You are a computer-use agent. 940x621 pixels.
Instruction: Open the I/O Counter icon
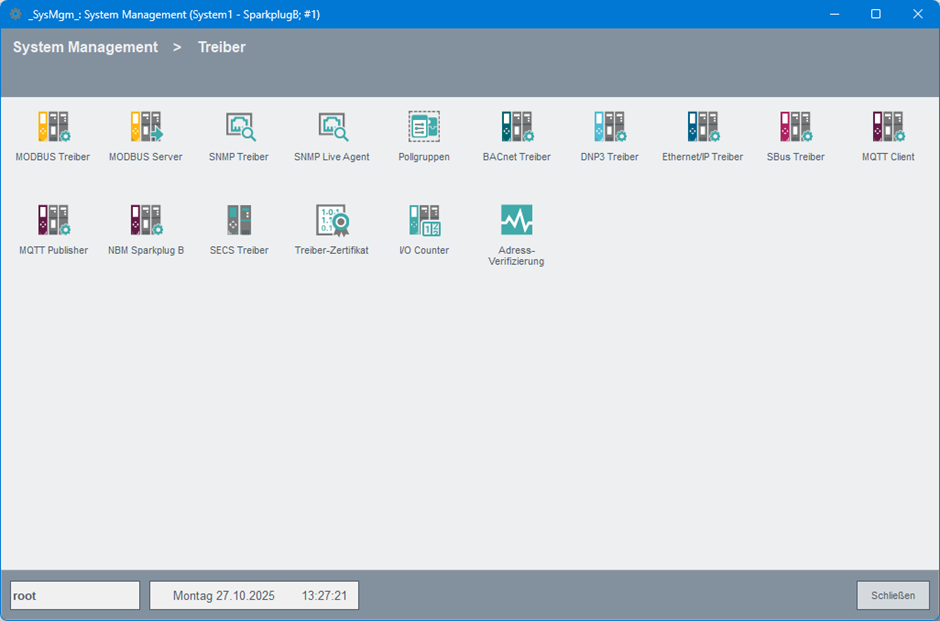424,220
